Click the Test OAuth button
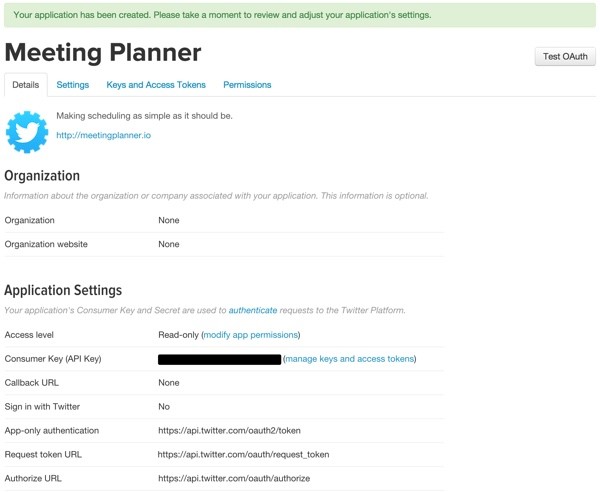The width and height of the screenshot is (600, 493). click(x=565, y=57)
